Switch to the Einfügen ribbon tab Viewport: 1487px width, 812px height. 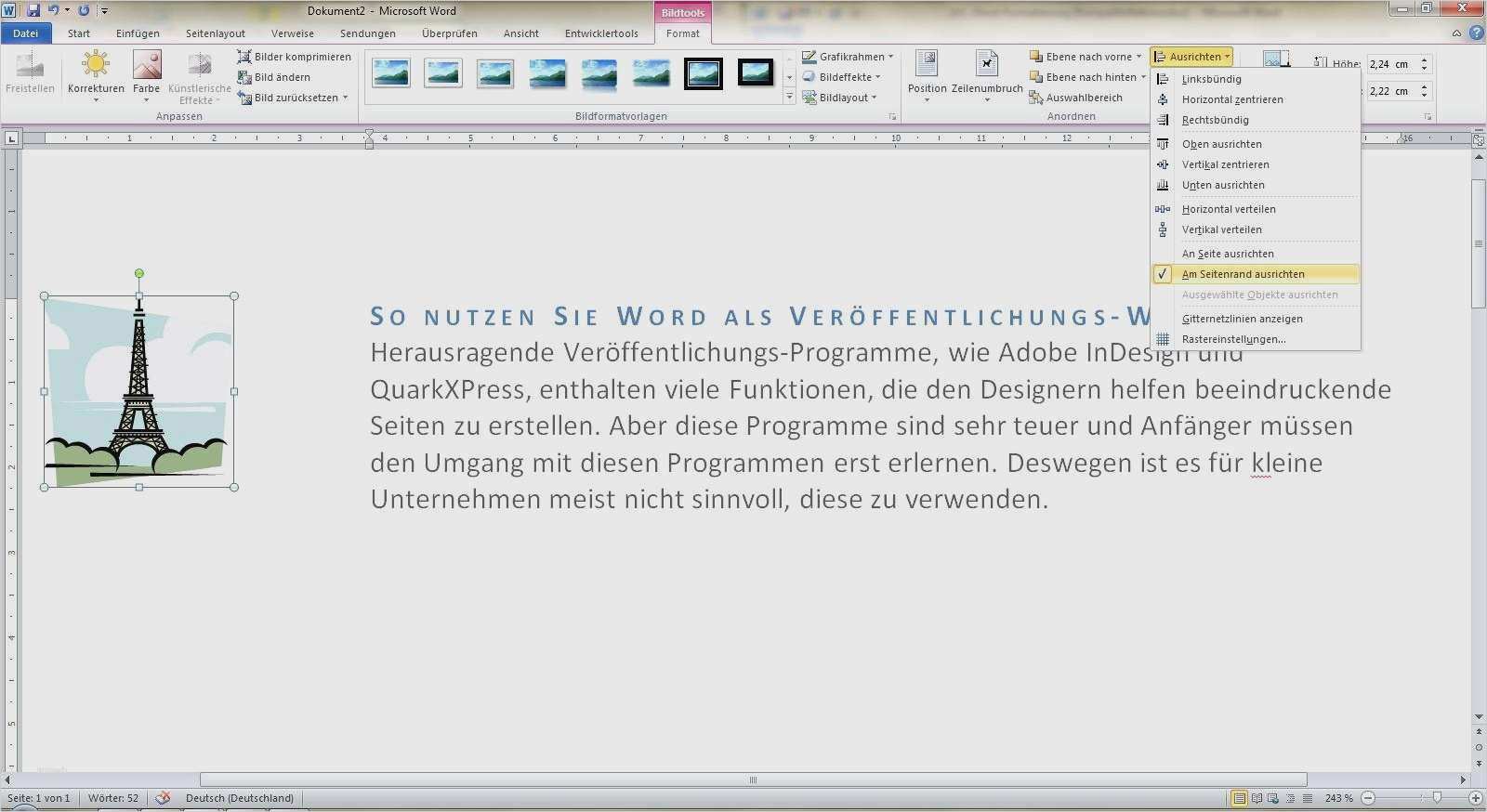(138, 33)
